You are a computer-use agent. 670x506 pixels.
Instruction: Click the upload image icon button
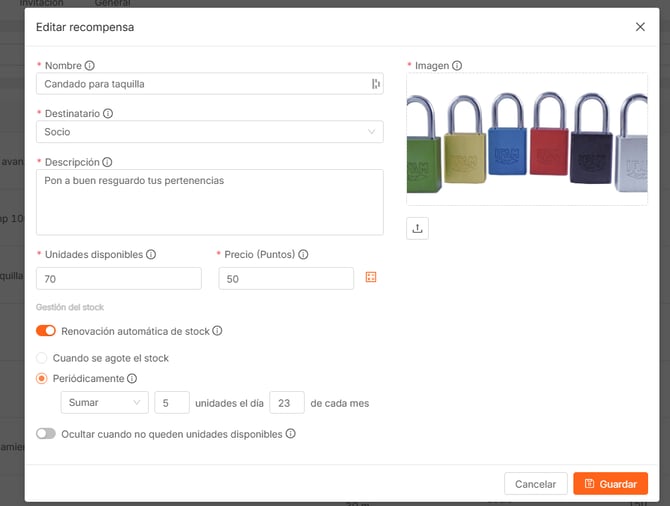(418, 228)
